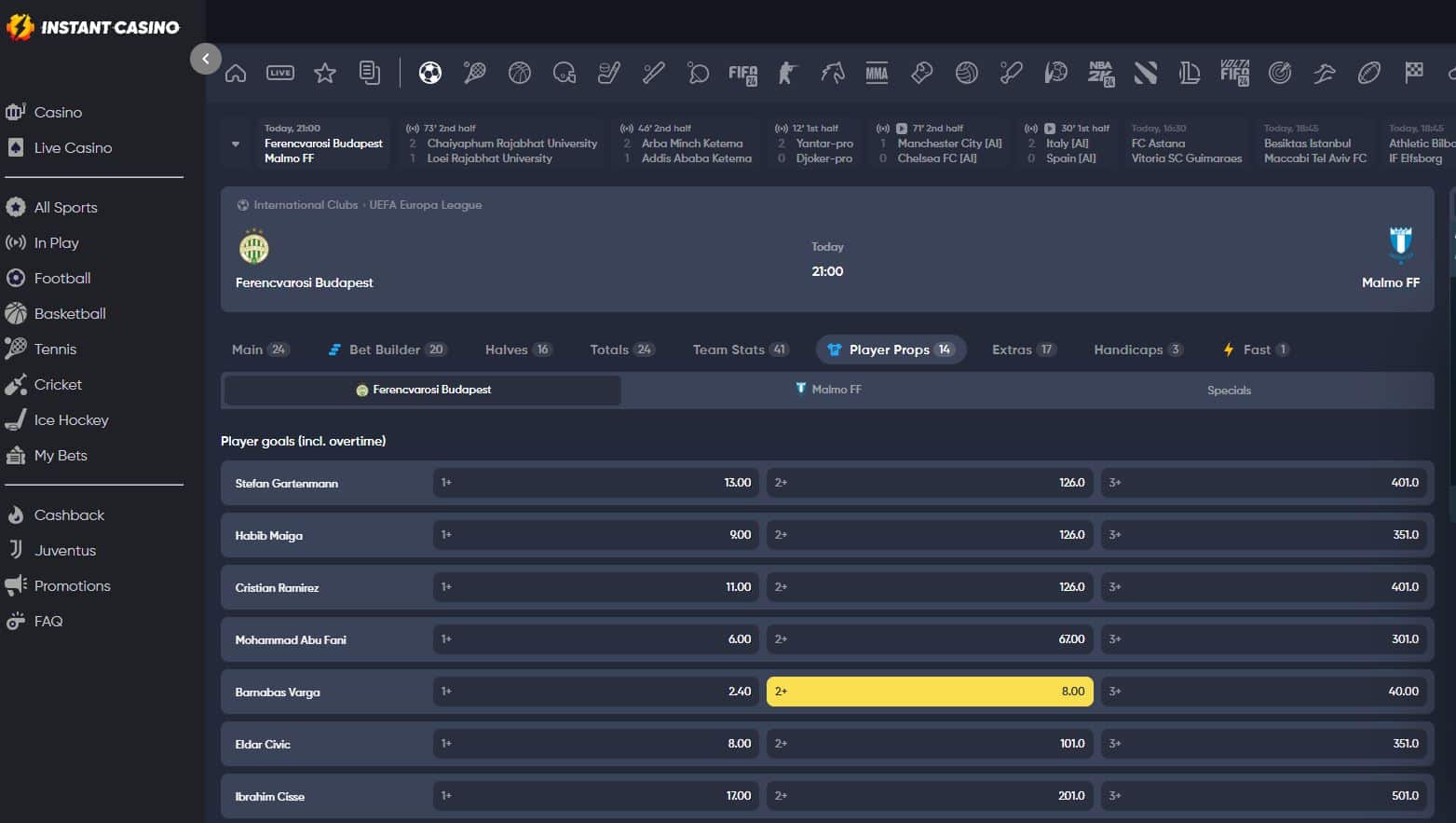Open Manchester City vs Chelsea live match
Screen dimensions: 1456x823
point(939,144)
